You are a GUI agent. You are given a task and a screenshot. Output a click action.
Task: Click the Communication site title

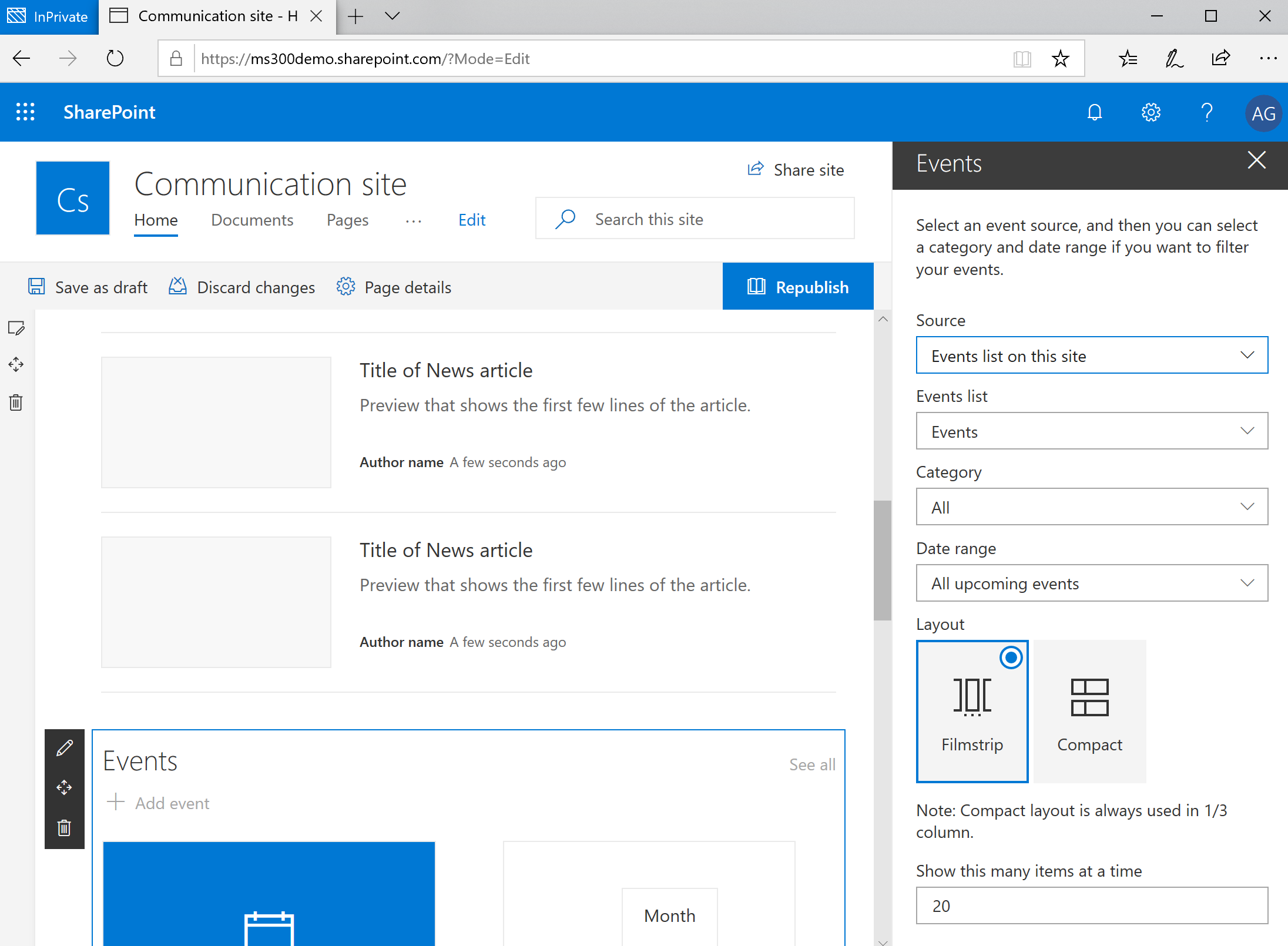click(x=270, y=184)
